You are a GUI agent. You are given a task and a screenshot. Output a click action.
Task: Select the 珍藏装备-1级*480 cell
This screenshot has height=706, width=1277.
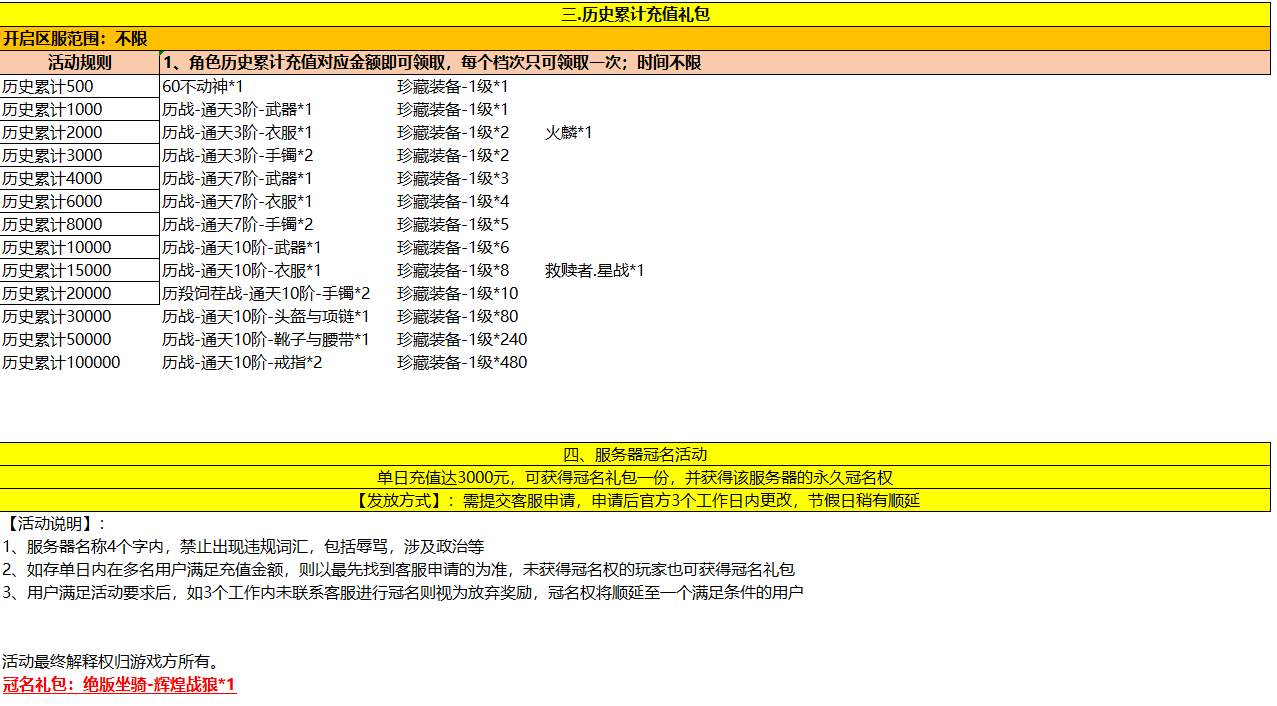pos(461,362)
